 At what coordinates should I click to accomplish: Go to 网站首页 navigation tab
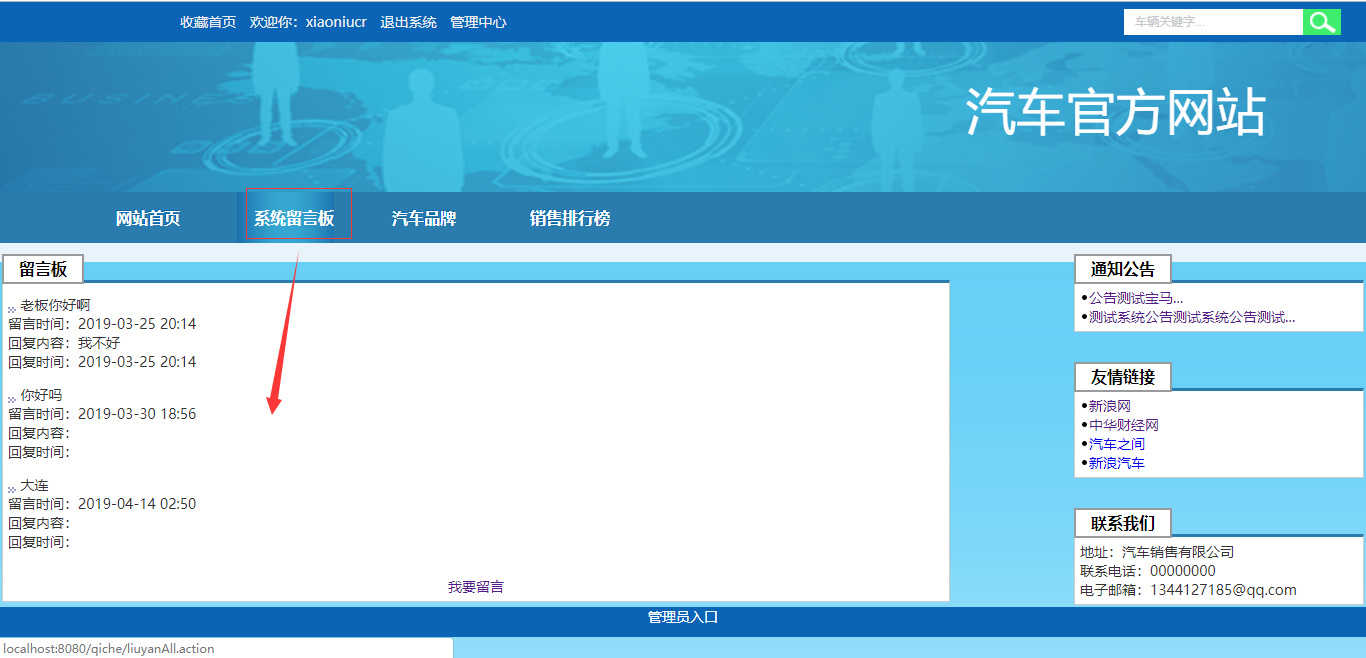[x=148, y=218]
